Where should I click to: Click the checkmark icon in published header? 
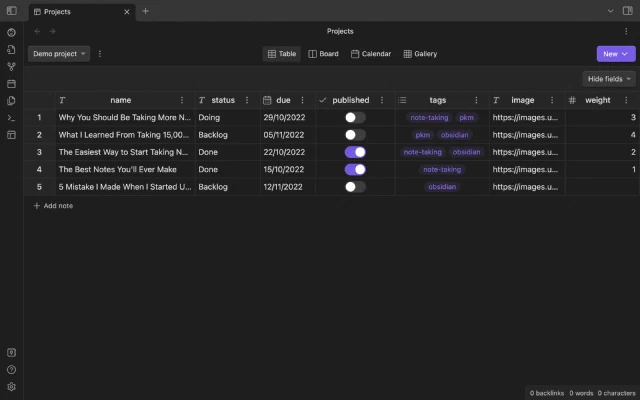pyautogui.click(x=323, y=100)
